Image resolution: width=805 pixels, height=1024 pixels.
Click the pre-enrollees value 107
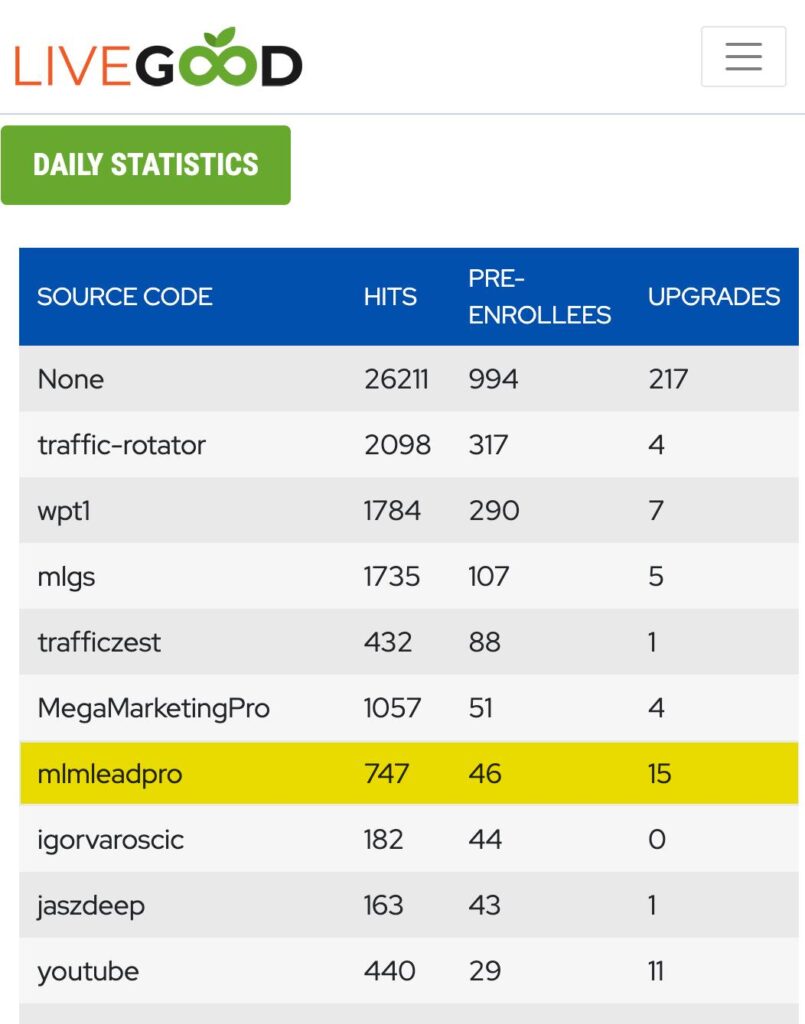point(488,577)
